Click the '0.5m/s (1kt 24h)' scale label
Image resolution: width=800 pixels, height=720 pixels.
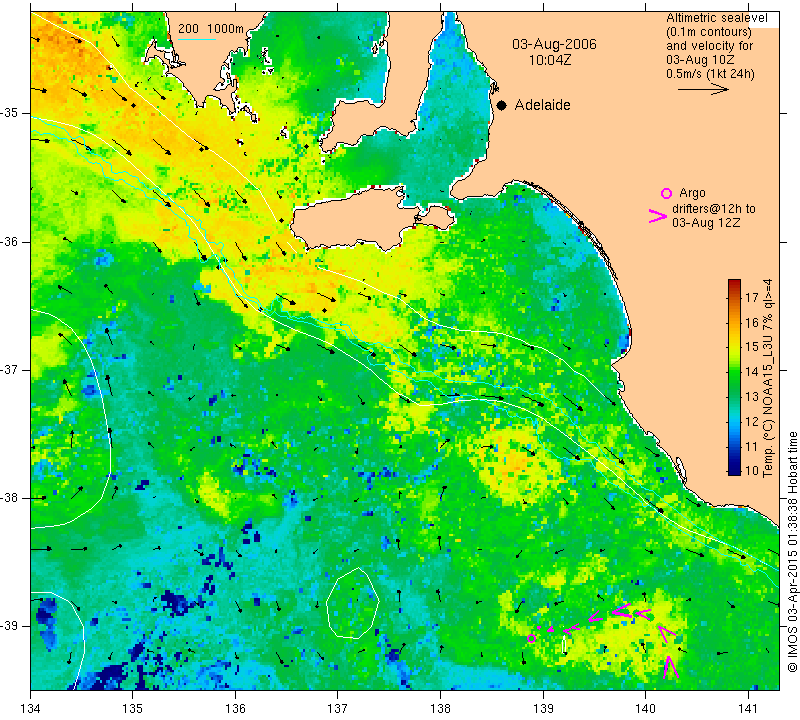[x=710, y=73]
